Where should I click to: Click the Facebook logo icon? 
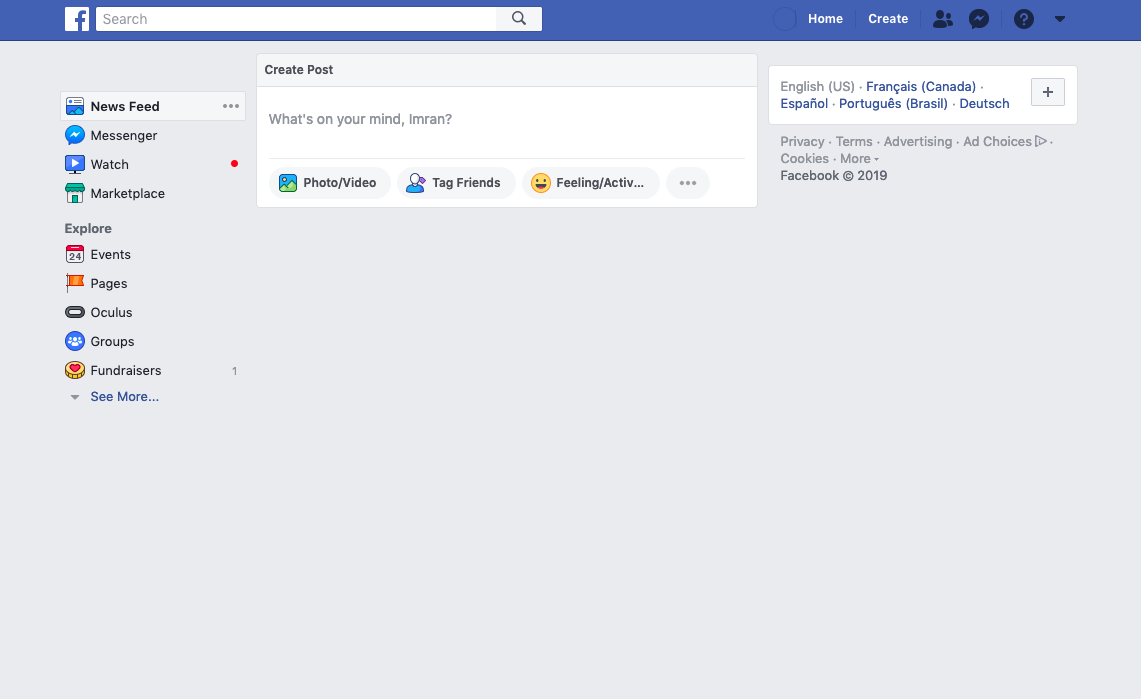pyautogui.click(x=77, y=19)
